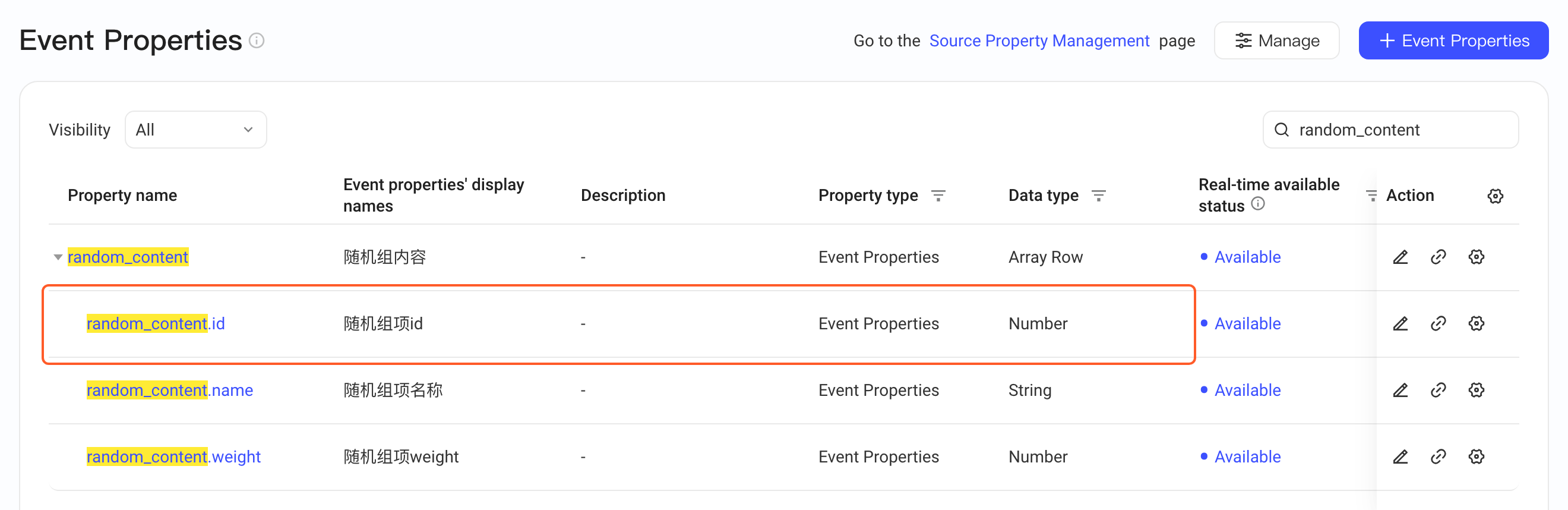The height and width of the screenshot is (510, 1568).
Task: Click the link icon for random_content.id row
Action: click(x=1438, y=323)
